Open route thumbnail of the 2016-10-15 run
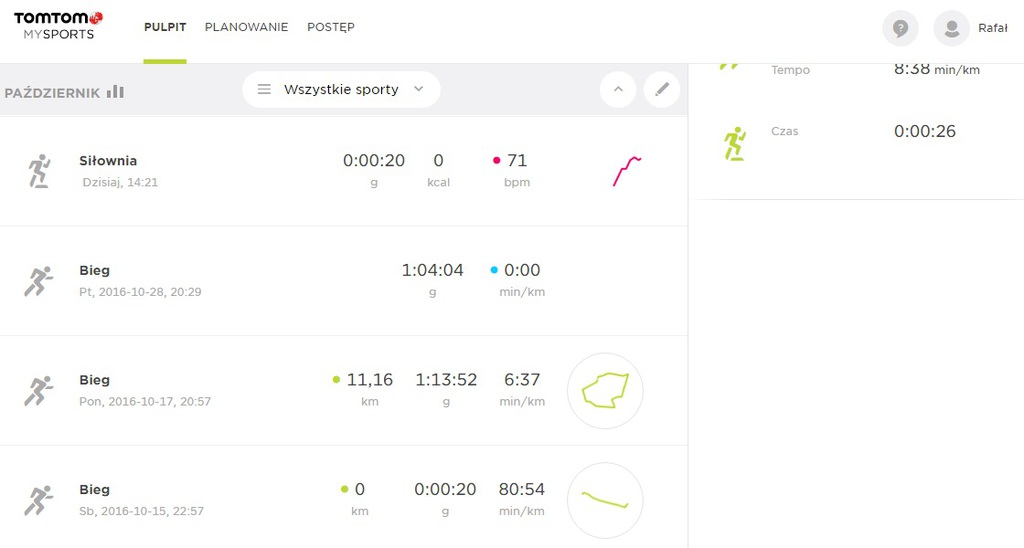Screen dimensions: 1024x548 click(605, 500)
